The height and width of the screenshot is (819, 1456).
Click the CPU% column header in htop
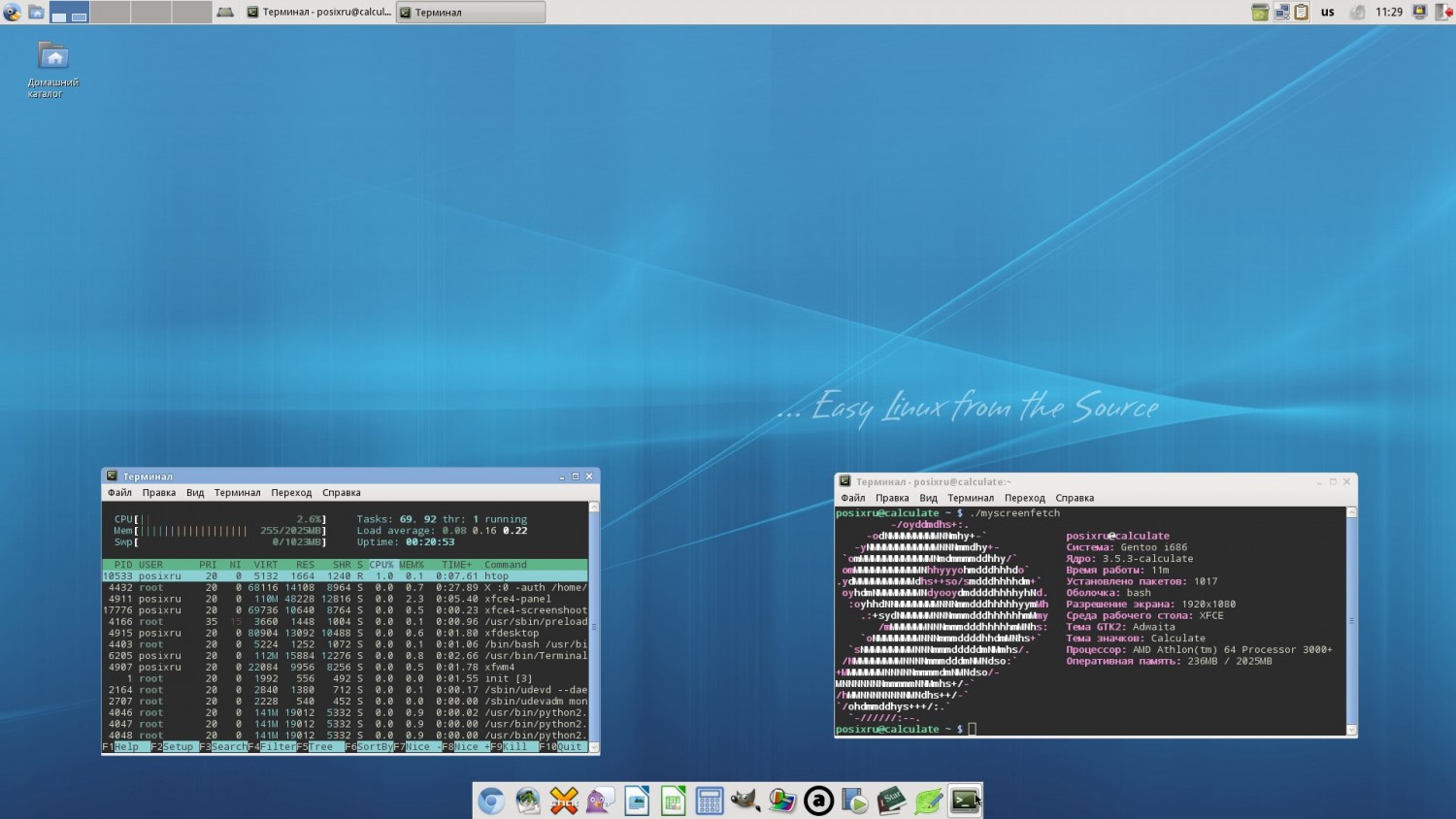click(x=381, y=565)
